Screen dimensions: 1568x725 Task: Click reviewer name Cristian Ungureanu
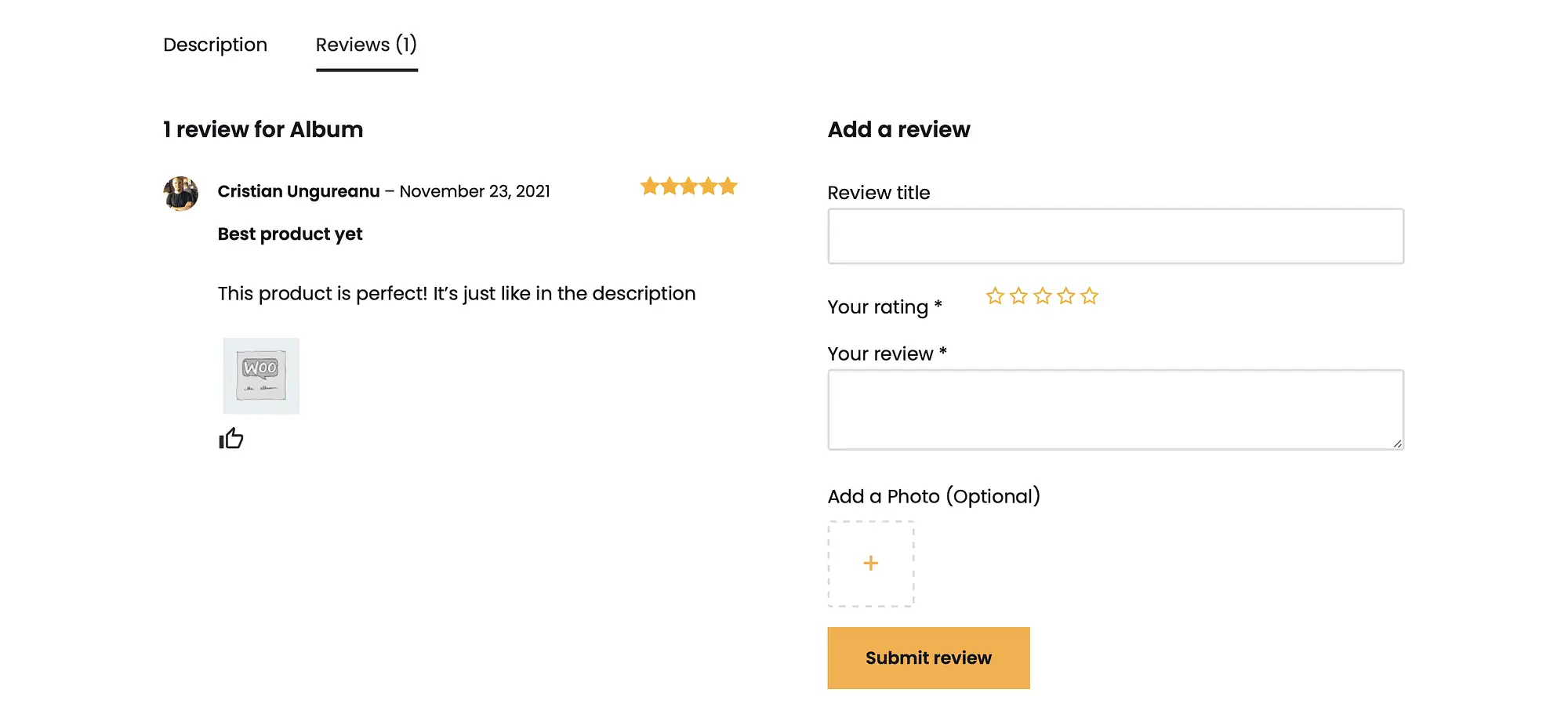click(299, 191)
